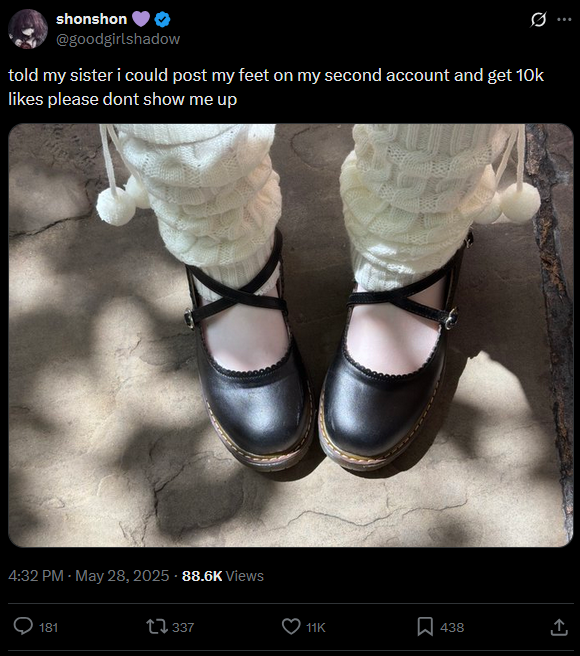
Task: Open the @goodgirlshadow handle link
Action: click(x=118, y=39)
